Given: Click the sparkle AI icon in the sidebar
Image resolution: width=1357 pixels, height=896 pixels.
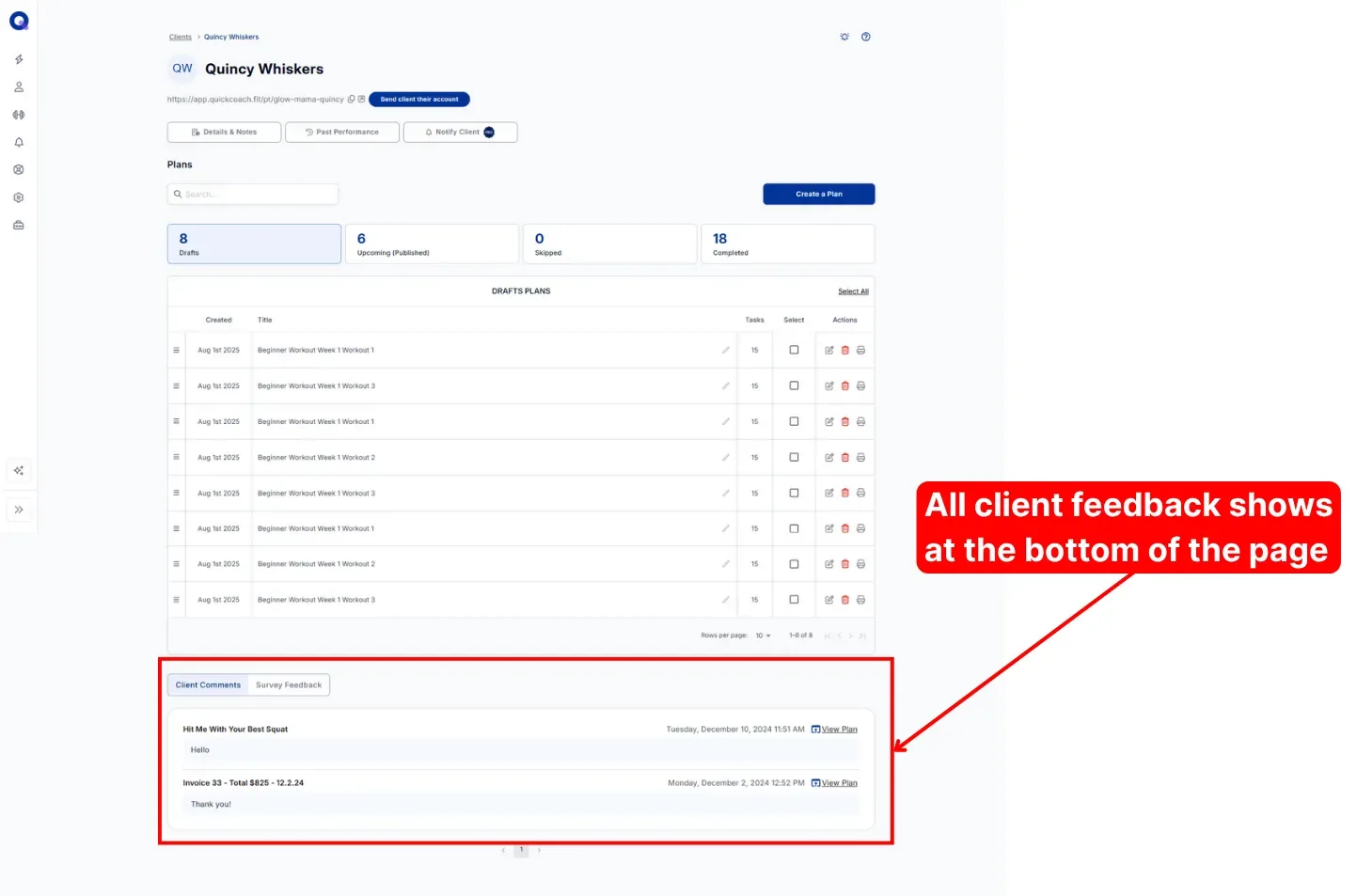Looking at the screenshot, I should (19, 470).
